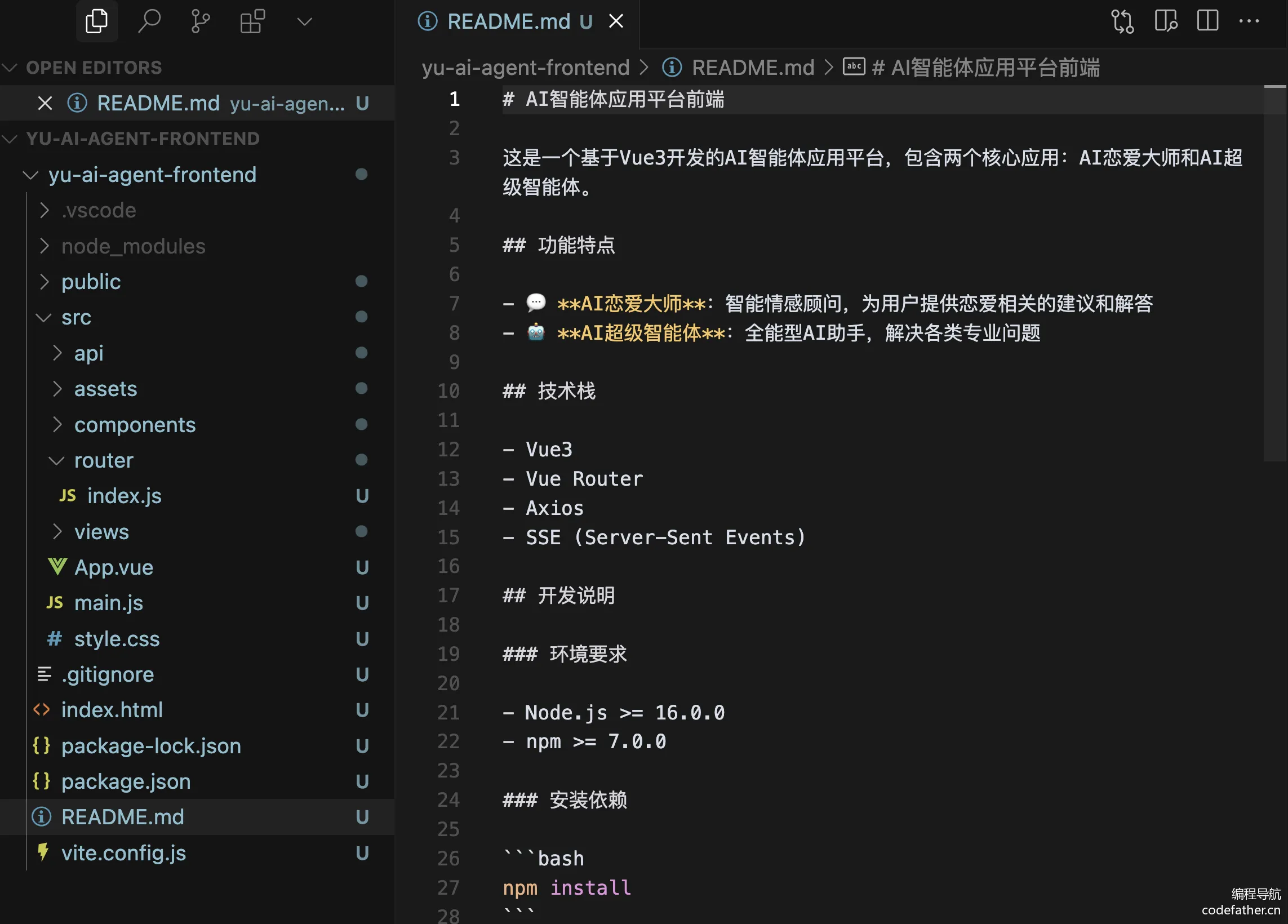Close README.md in Open Editors list
This screenshot has width=1288, height=924.
click(45, 103)
